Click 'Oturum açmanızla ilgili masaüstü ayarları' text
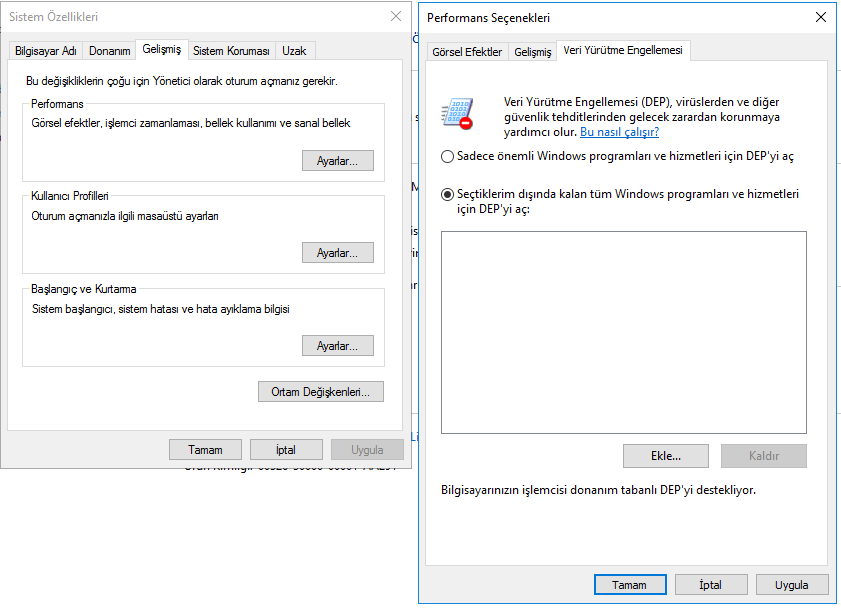The width and height of the screenshot is (841, 608). point(125,216)
